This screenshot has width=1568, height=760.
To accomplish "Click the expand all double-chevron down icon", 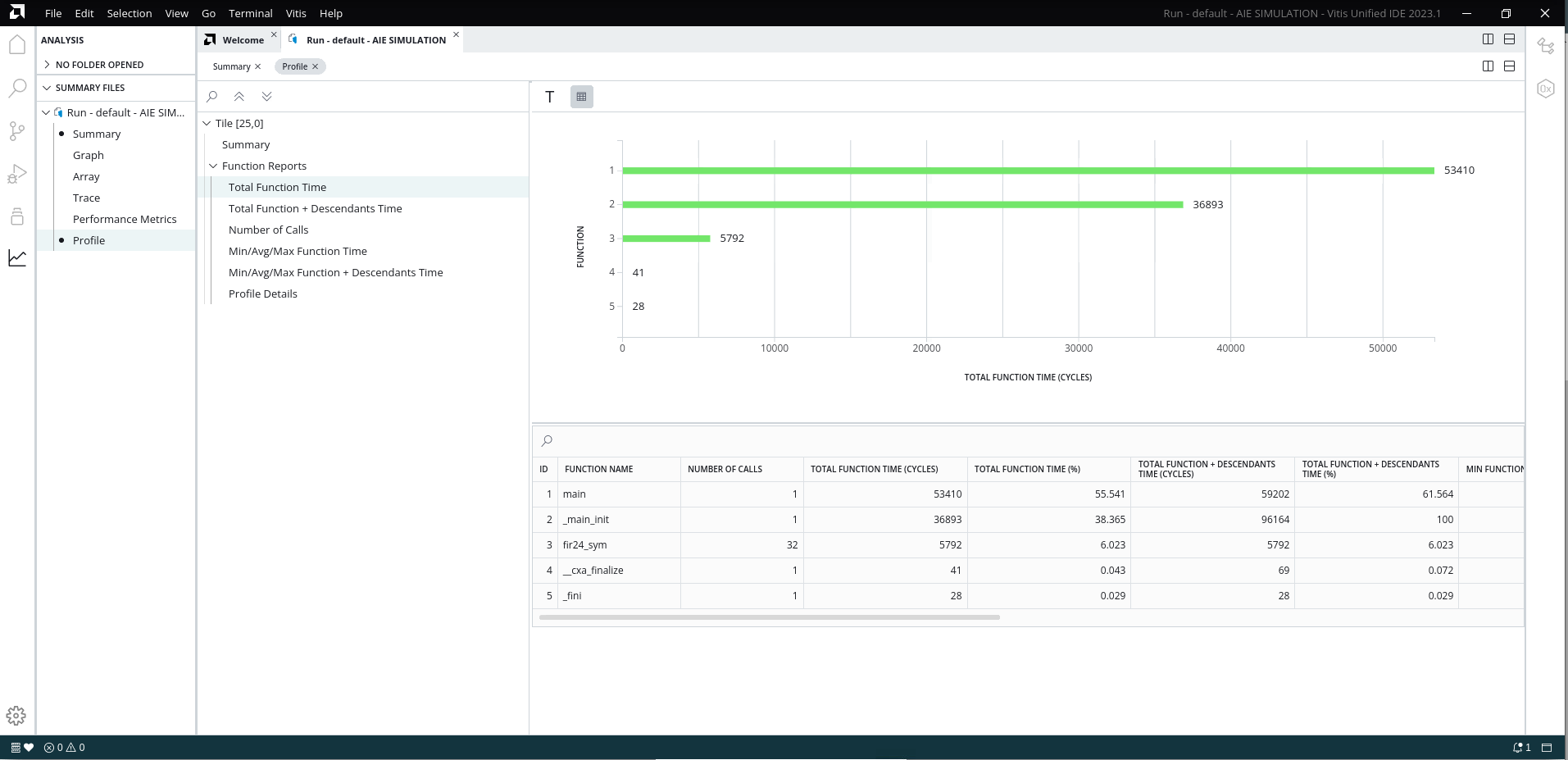I will pos(267,97).
